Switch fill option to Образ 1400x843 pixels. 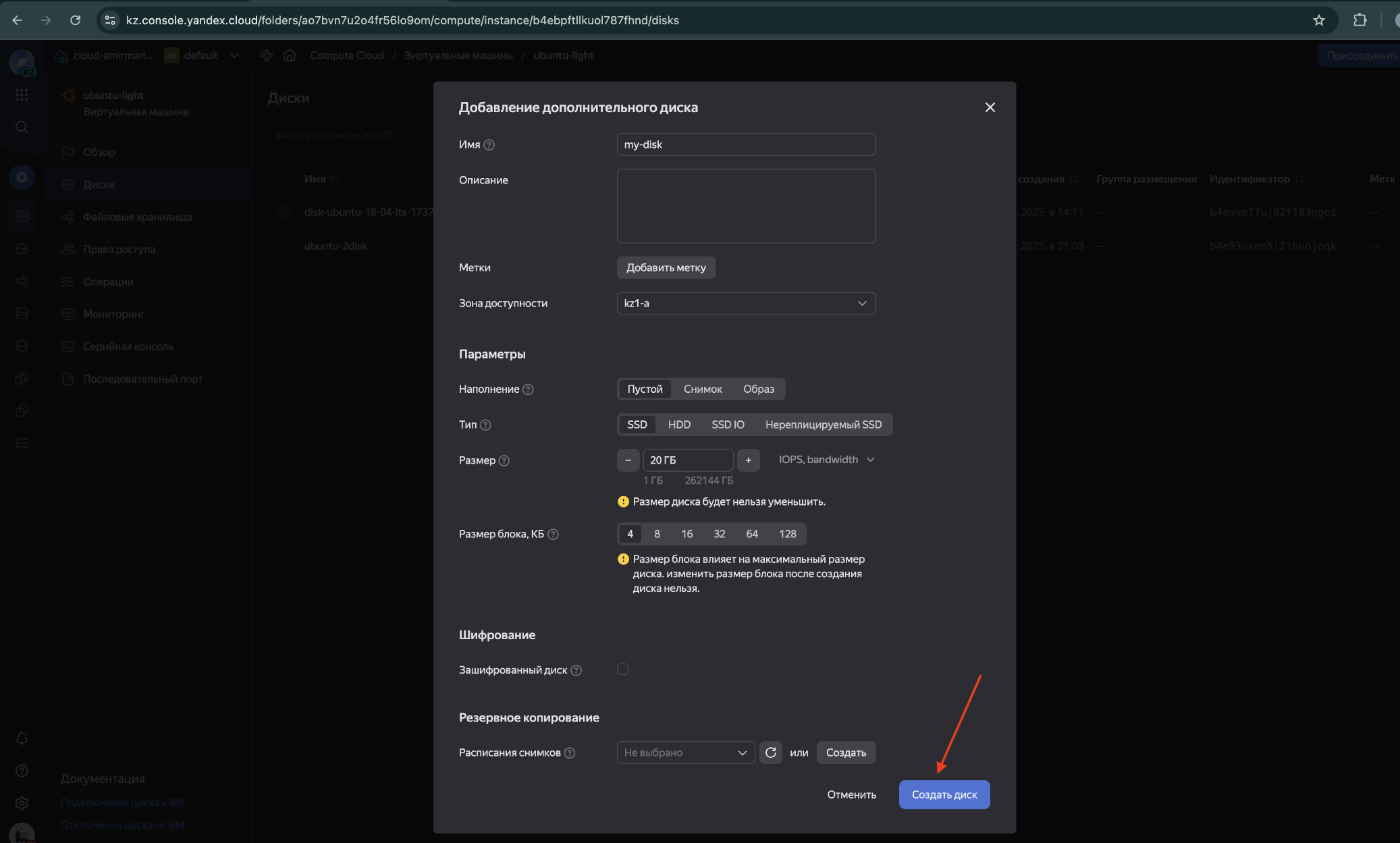(758, 389)
